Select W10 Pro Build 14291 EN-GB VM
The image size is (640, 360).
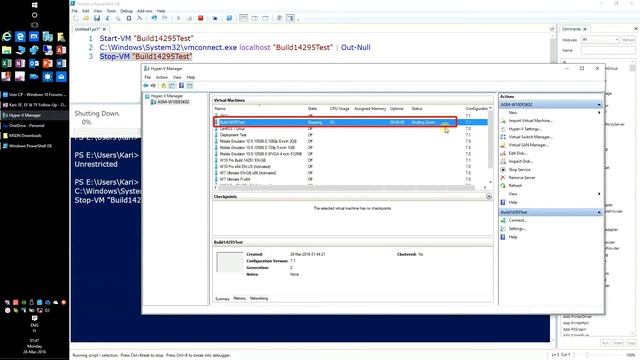[x=242, y=160]
